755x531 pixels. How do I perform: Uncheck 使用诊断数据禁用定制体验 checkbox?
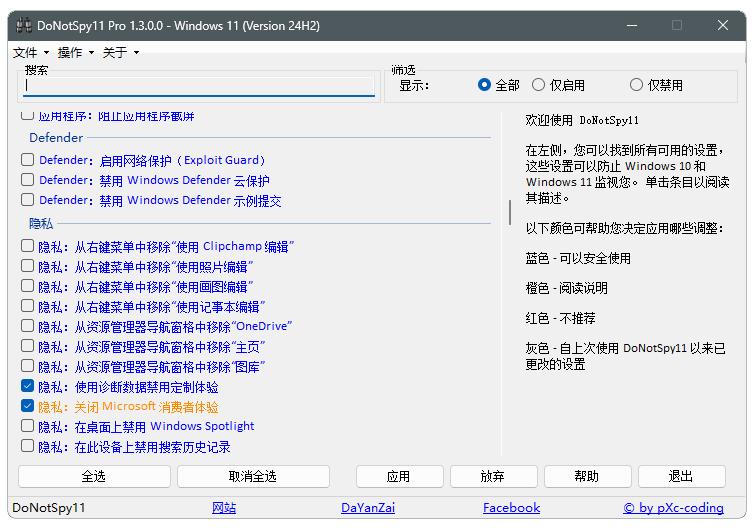point(28,386)
